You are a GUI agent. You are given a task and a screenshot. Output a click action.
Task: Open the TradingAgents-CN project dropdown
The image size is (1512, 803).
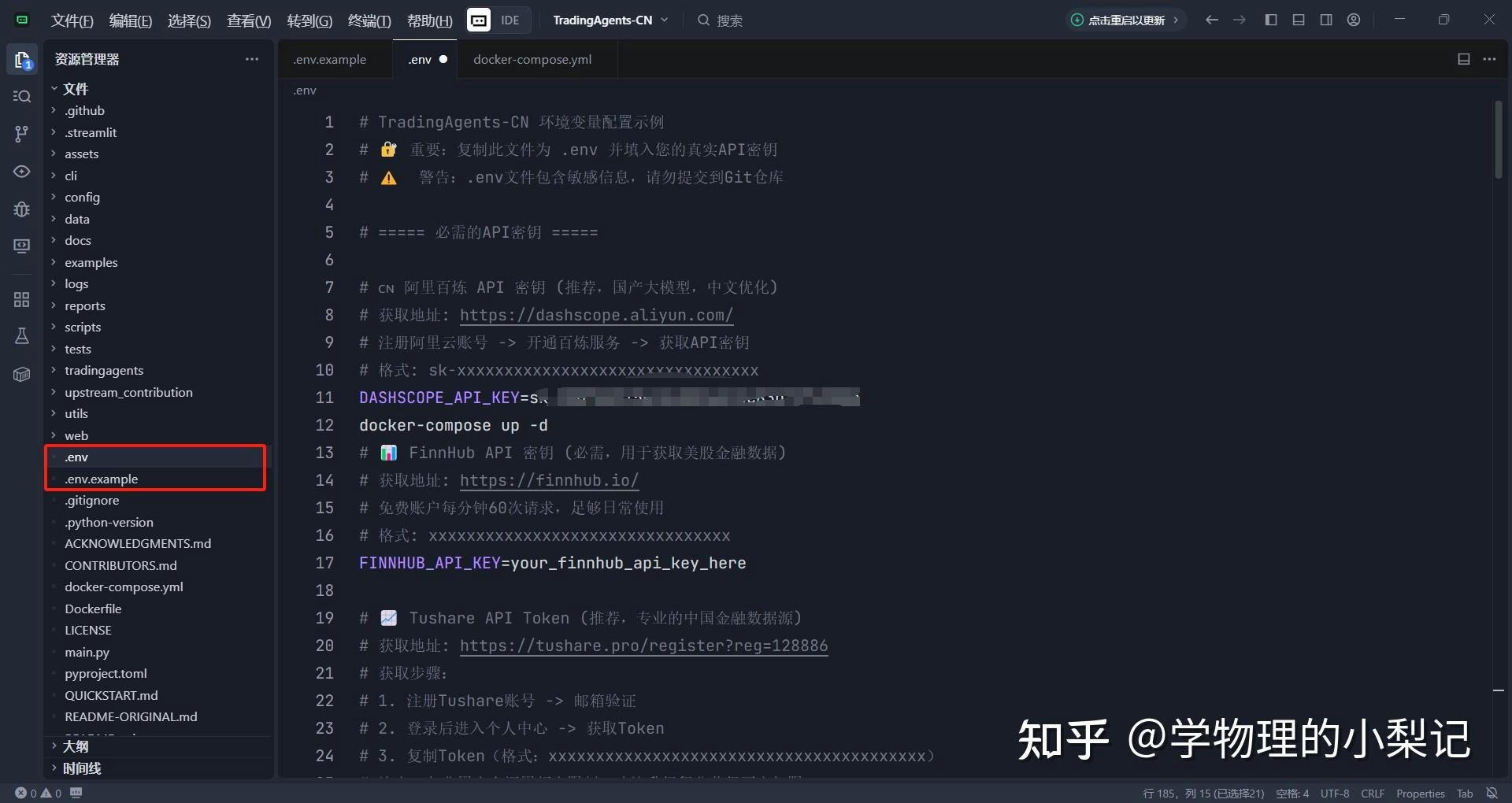tap(610, 20)
